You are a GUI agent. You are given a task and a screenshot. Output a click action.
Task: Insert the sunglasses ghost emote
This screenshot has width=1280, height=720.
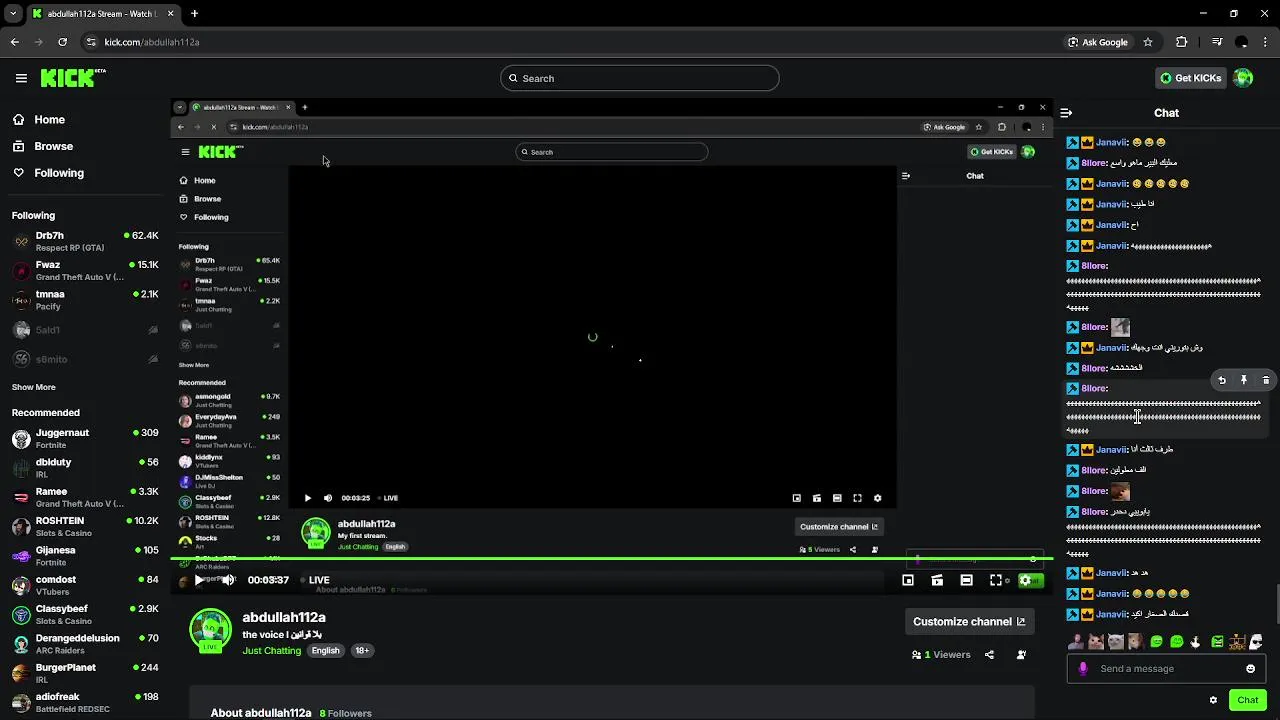click(x=1256, y=642)
